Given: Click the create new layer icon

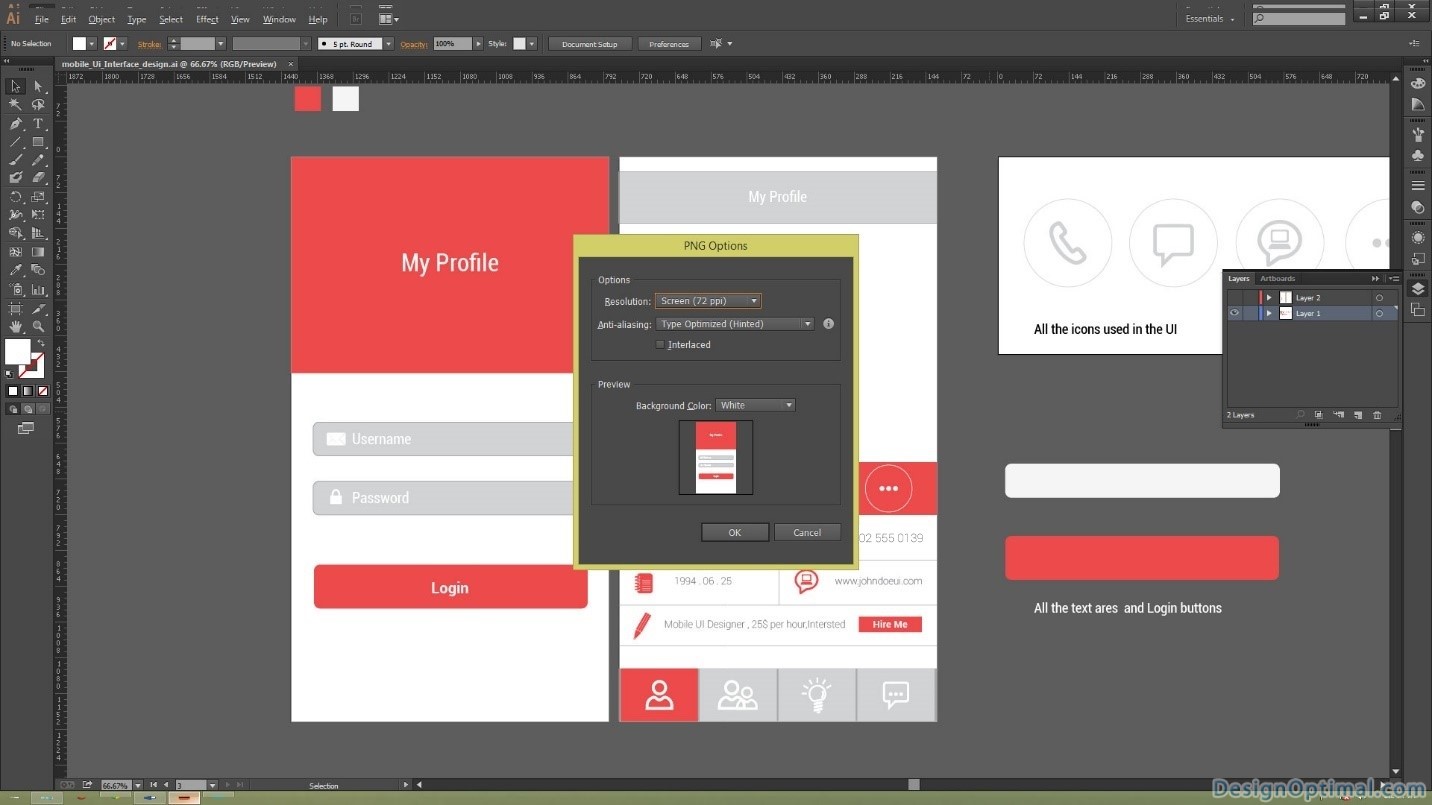Looking at the screenshot, I should 1357,415.
